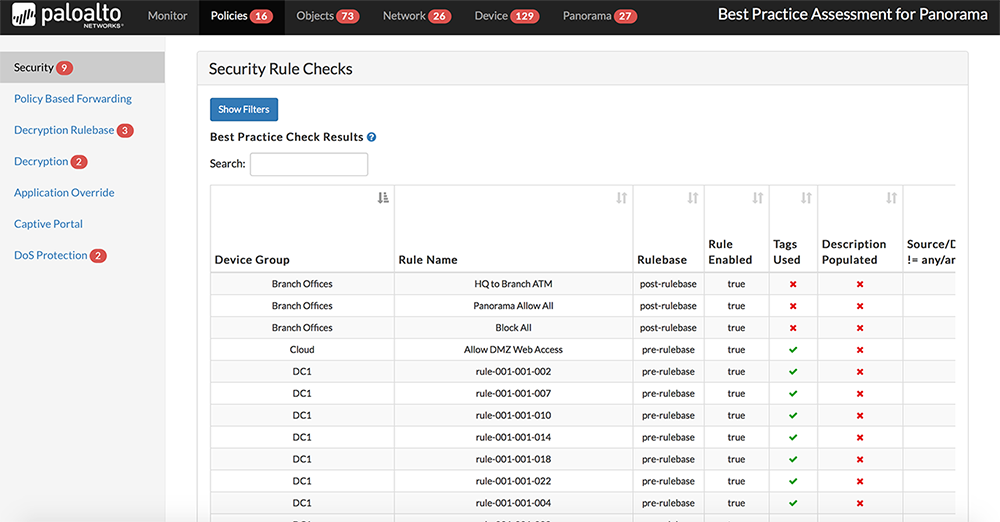Select Security in the sidebar

coord(82,67)
